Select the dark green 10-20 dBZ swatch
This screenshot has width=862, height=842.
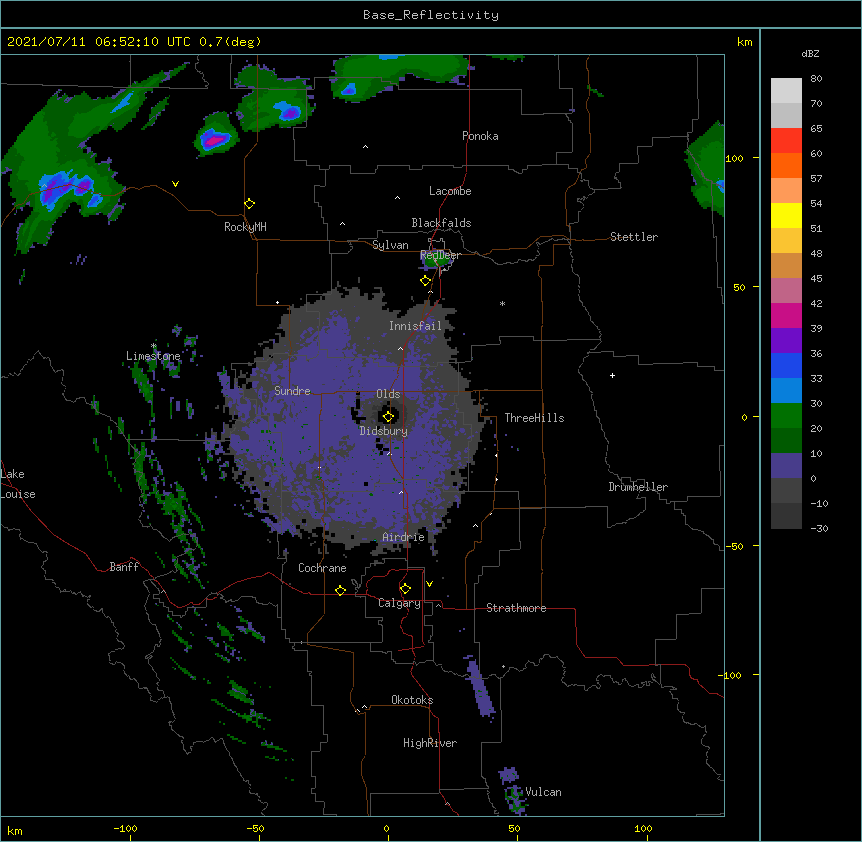click(x=786, y=440)
